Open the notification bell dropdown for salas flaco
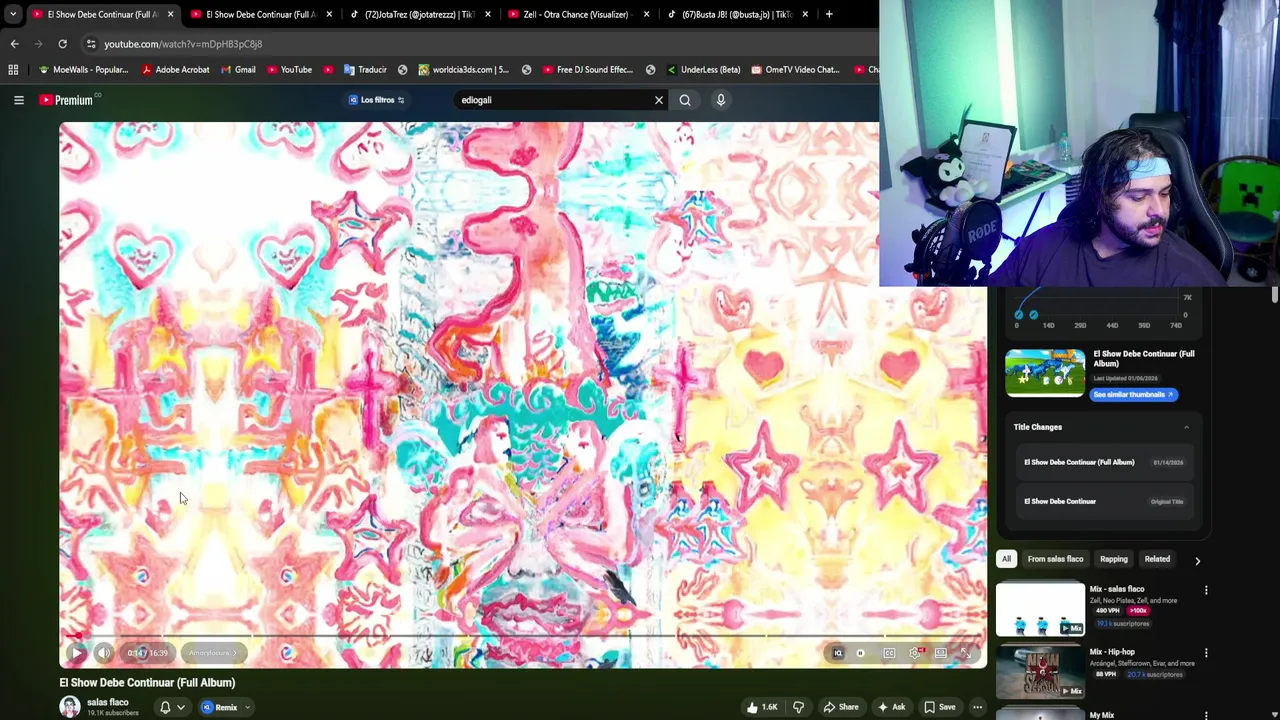This screenshot has width=1280, height=720. (x=171, y=707)
